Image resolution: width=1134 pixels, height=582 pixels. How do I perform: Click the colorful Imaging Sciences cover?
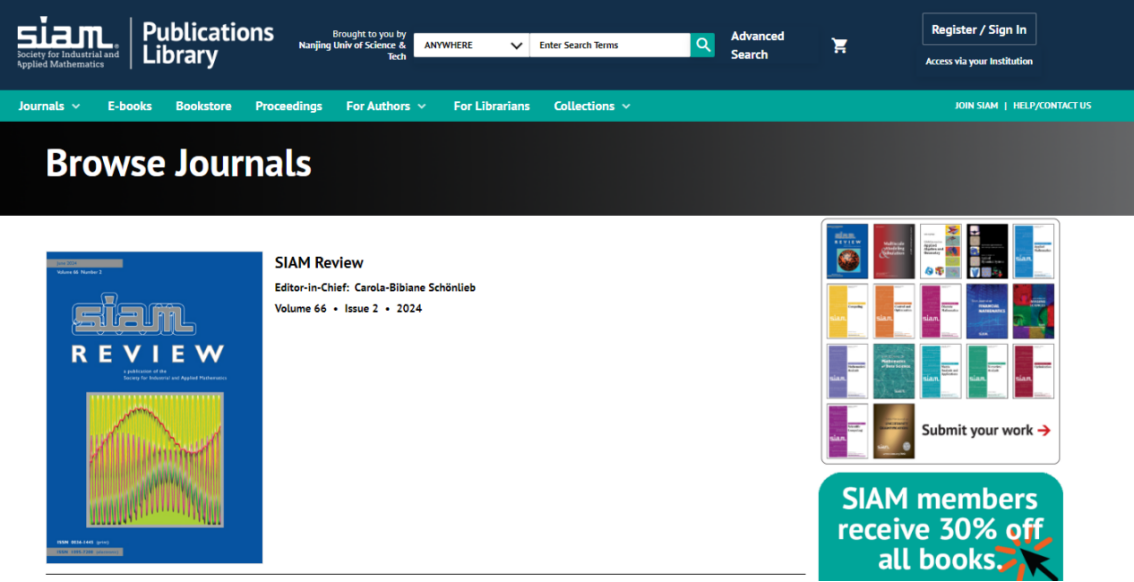[1033, 311]
